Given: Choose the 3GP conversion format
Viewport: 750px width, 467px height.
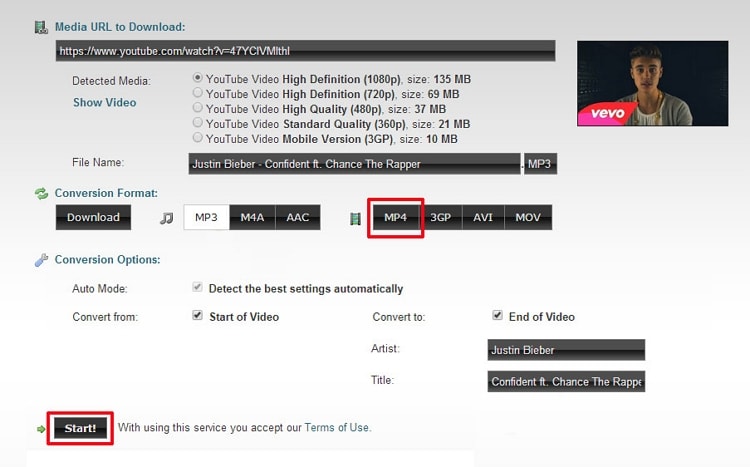Looking at the screenshot, I should coord(441,217).
